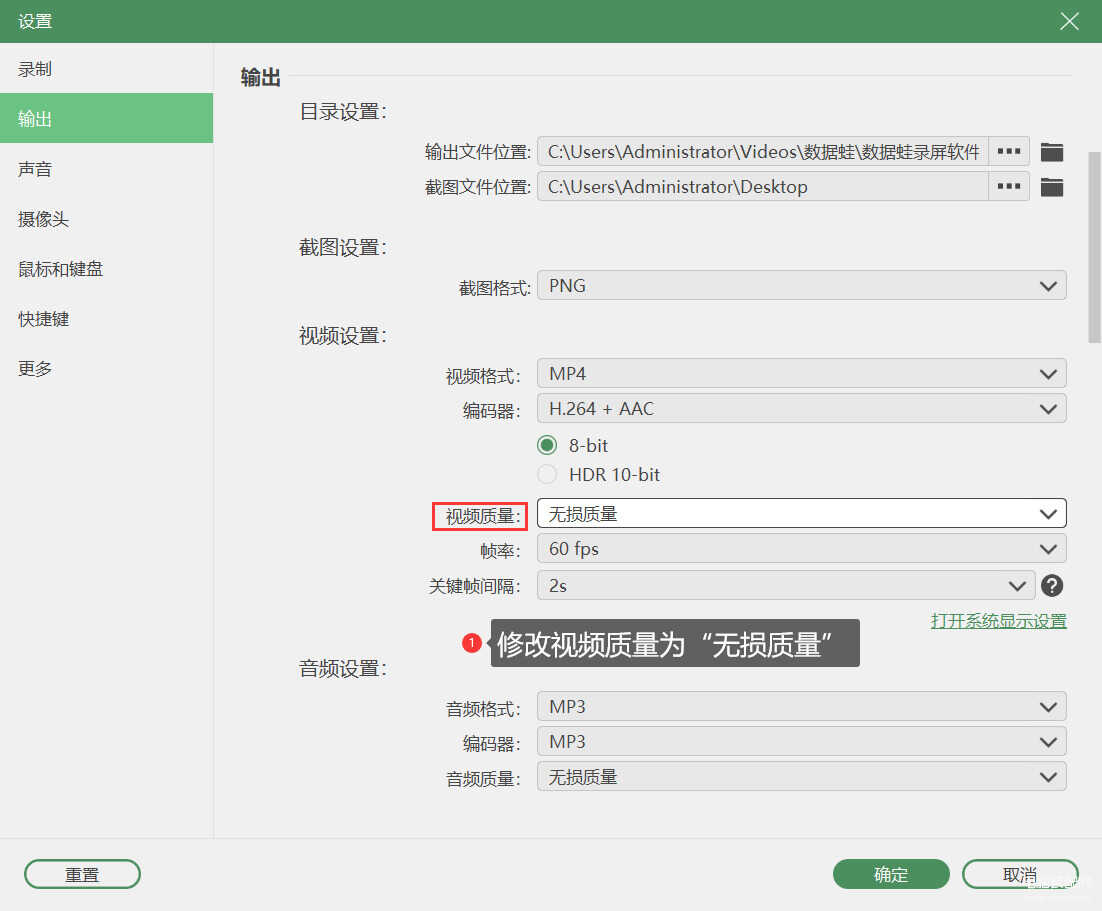The image size is (1102, 911).
Task: Click the 目录设置 section heading
Action: tap(343, 112)
